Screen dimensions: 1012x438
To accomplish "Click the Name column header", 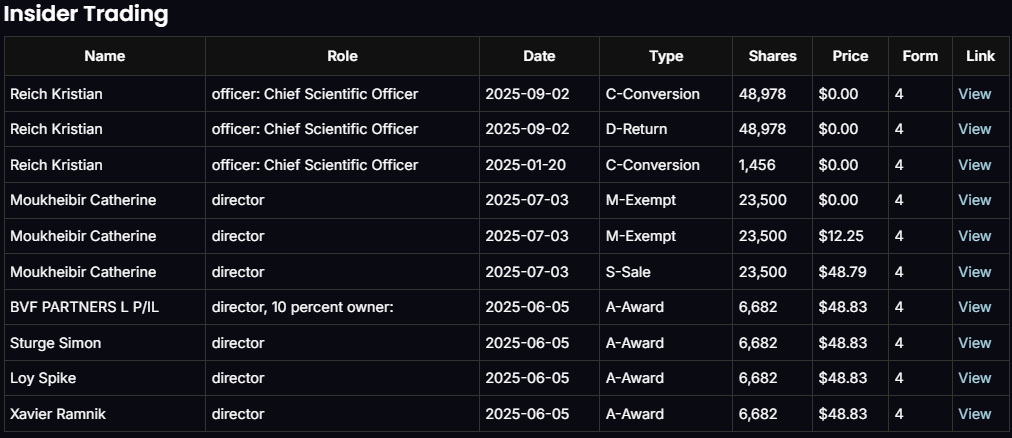I will pyautogui.click(x=105, y=56).
